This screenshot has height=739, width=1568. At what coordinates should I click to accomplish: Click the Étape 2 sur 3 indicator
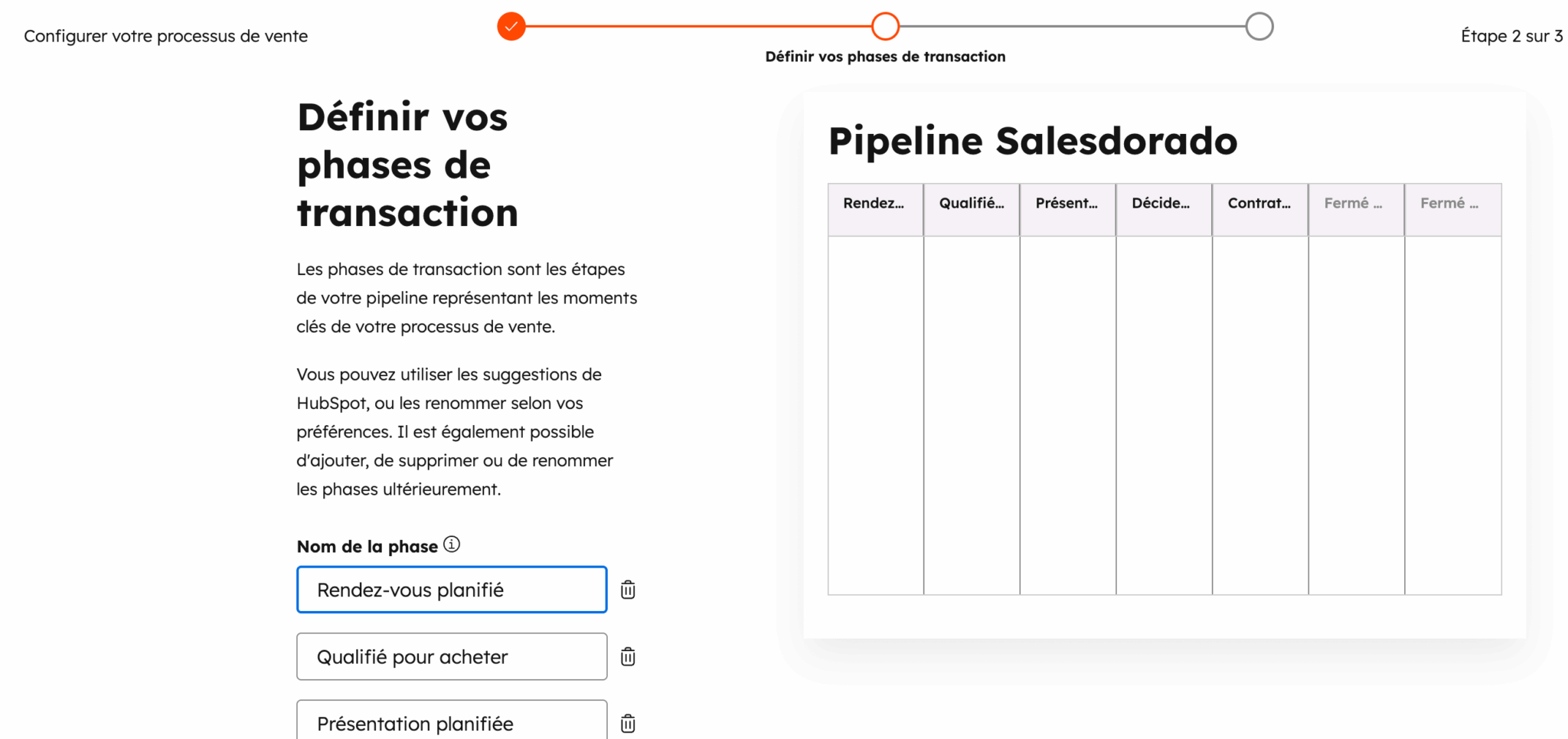pos(1511,36)
